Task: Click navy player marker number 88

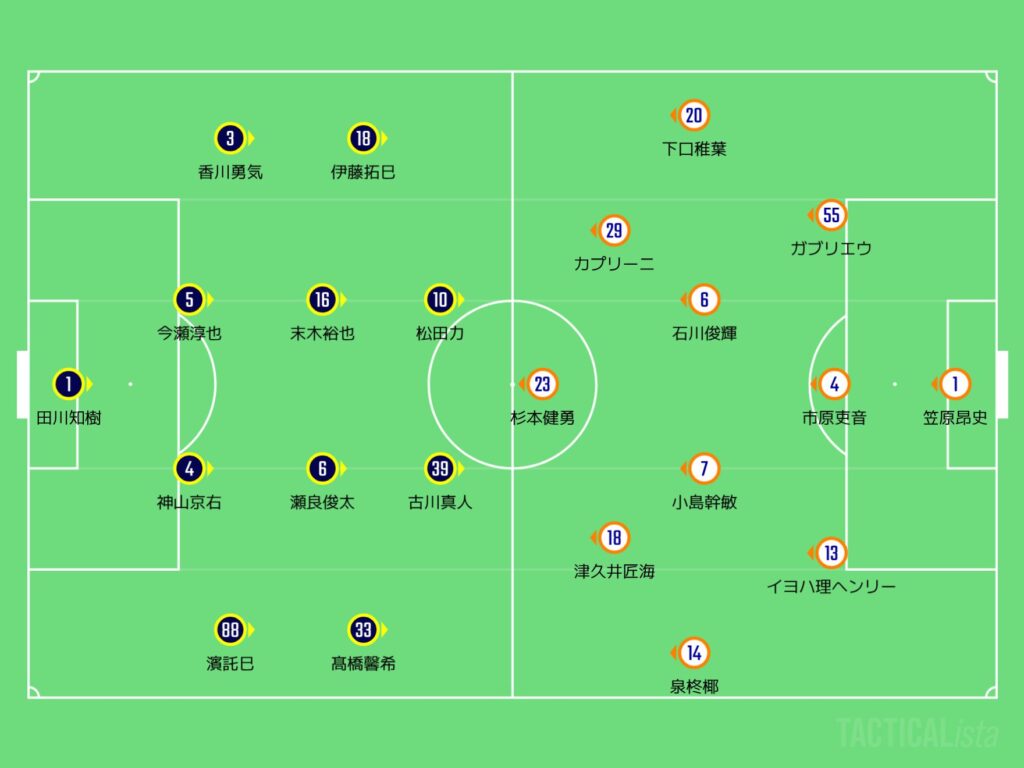Action: click(230, 630)
